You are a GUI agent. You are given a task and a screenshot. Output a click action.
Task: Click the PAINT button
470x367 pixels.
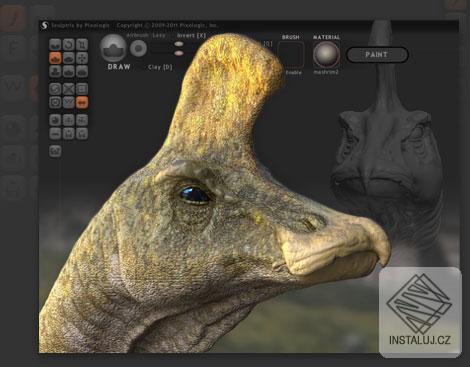point(377,55)
